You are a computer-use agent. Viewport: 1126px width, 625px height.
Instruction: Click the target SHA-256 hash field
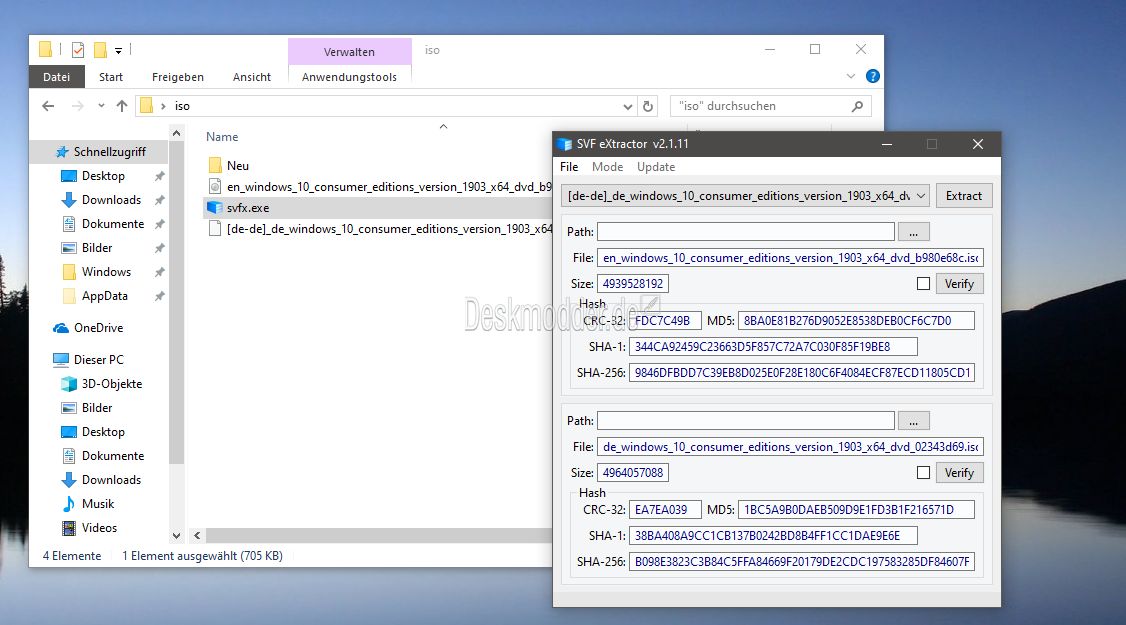(x=801, y=562)
